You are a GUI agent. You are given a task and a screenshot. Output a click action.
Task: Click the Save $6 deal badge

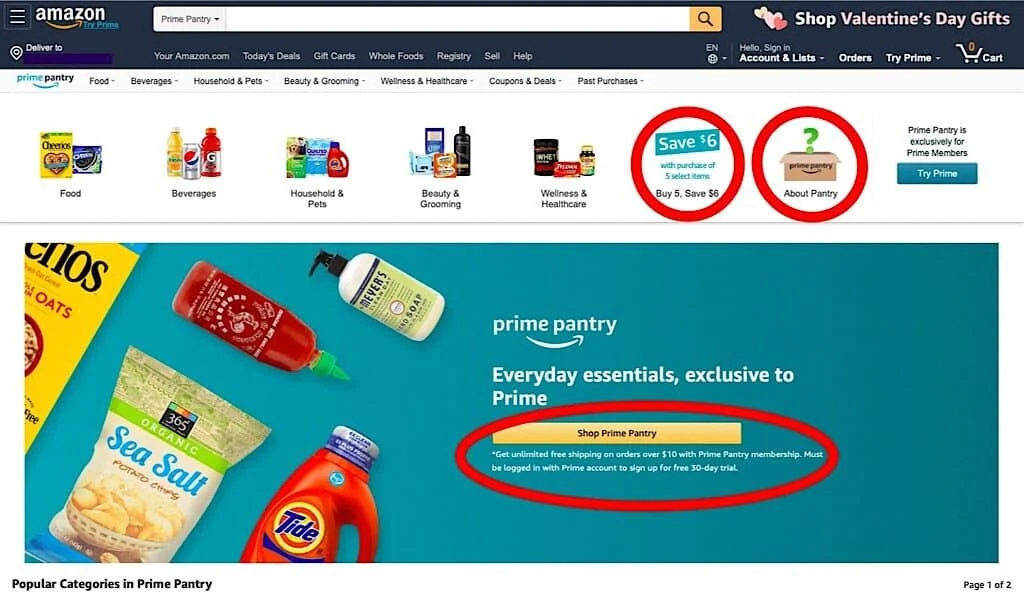[687, 155]
